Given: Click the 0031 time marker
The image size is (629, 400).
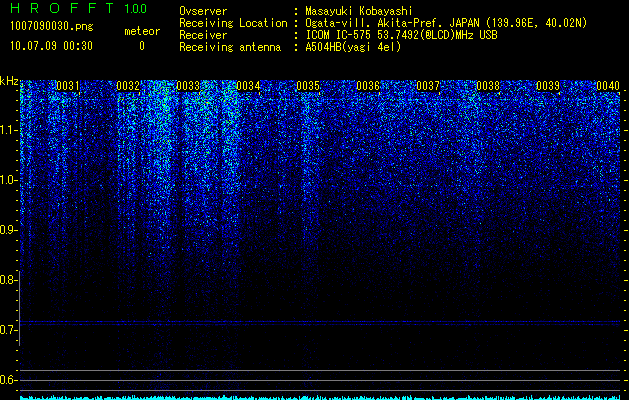Looking at the screenshot, I should click(x=68, y=86).
